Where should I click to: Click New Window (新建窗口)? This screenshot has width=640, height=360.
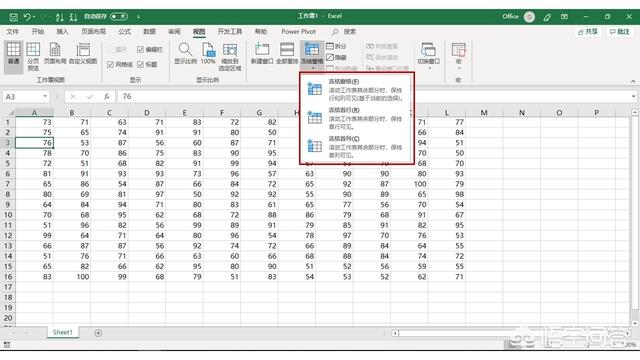pos(262,53)
